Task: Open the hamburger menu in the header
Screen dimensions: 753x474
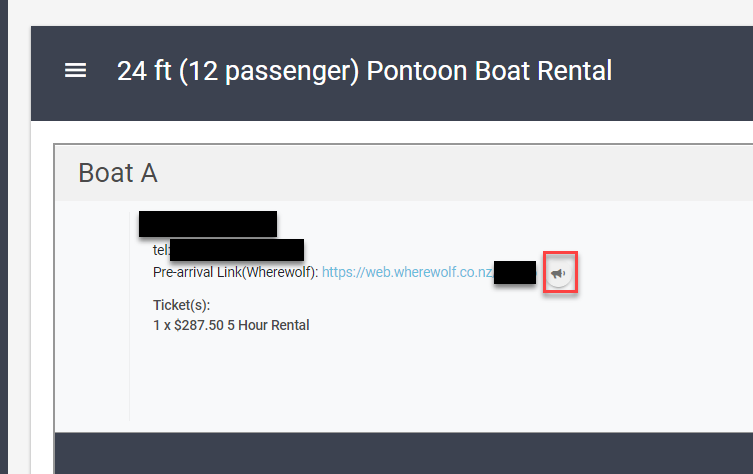Action: (x=75, y=71)
